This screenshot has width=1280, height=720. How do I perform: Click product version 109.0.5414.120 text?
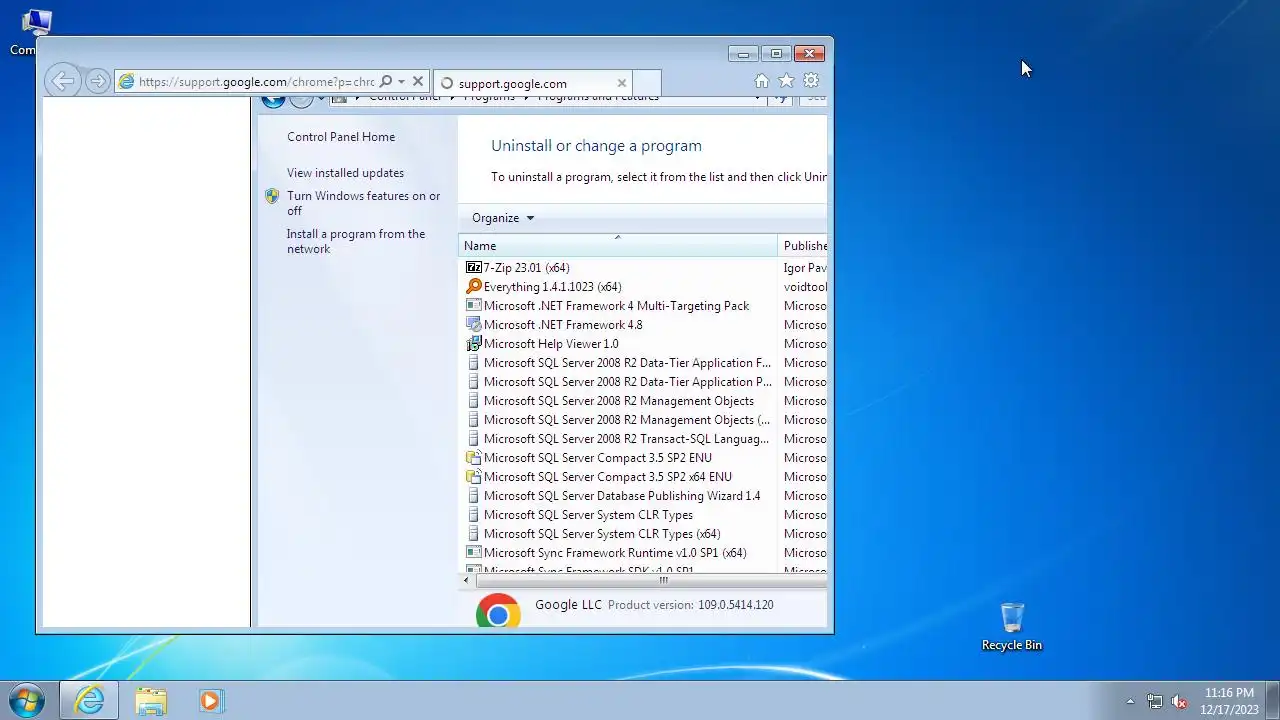pyautogui.click(x=735, y=605)
